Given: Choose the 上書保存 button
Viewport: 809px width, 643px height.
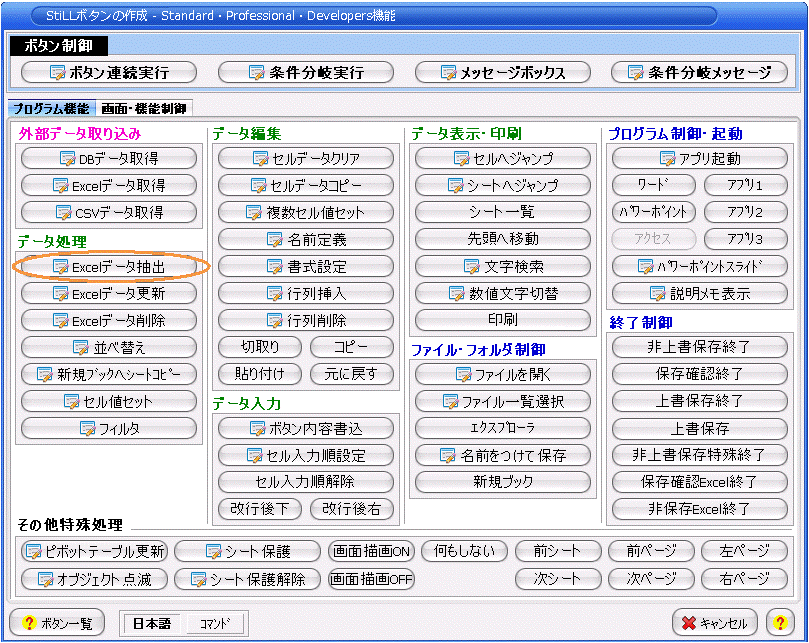Looking at the screenshot, I should [700, 428].
